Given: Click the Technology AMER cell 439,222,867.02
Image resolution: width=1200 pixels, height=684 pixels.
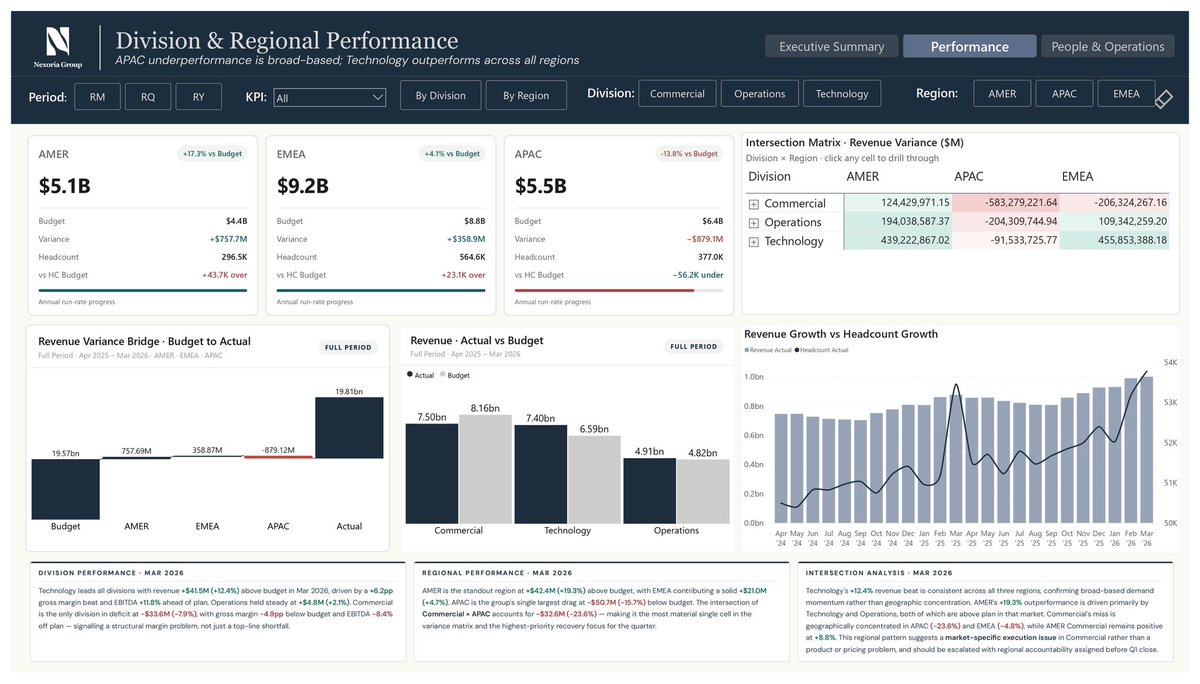Looking at the screenshot, I should [898, 241].
